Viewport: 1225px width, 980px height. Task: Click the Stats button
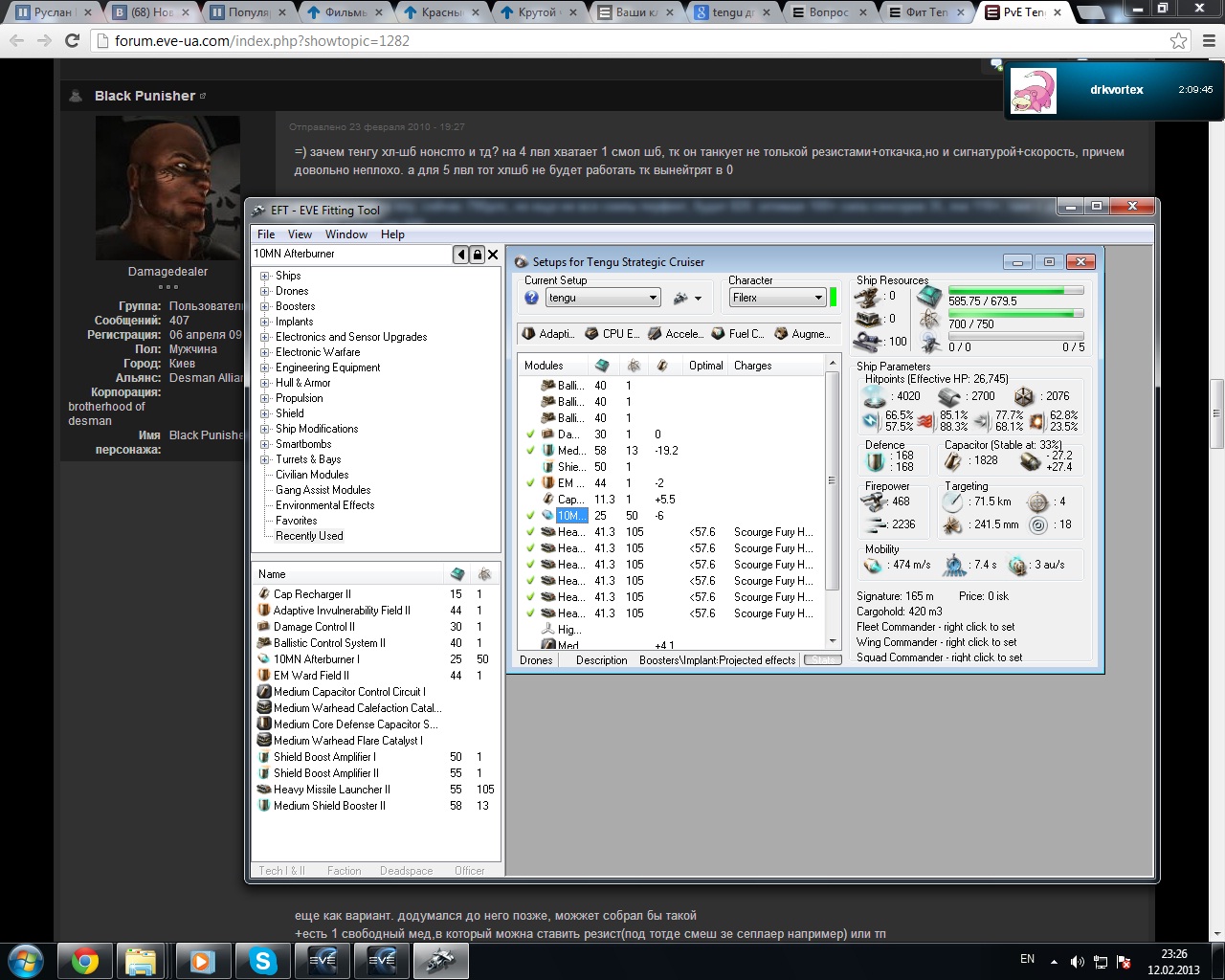(823, 660)
